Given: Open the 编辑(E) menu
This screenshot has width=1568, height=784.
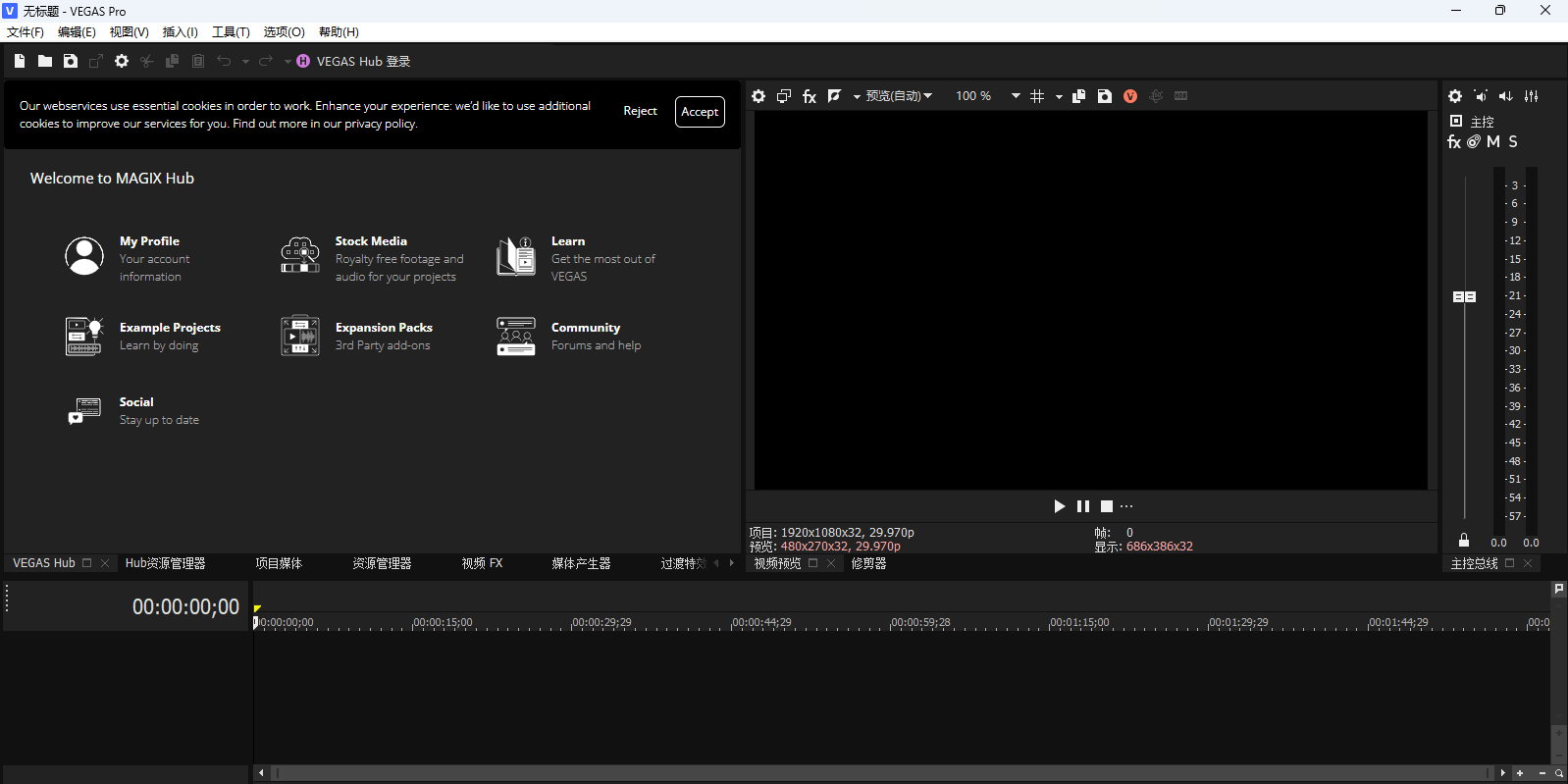Looking at the screenshot, I should pyautogui.click(x=77, y=32).
